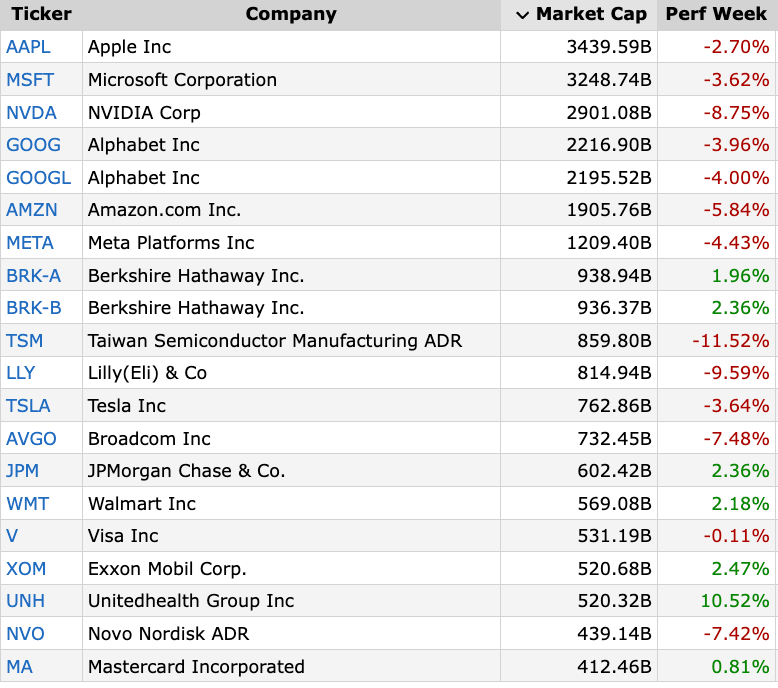
Task: Open the WMT ticker link
Action: [x=27, y=504]
